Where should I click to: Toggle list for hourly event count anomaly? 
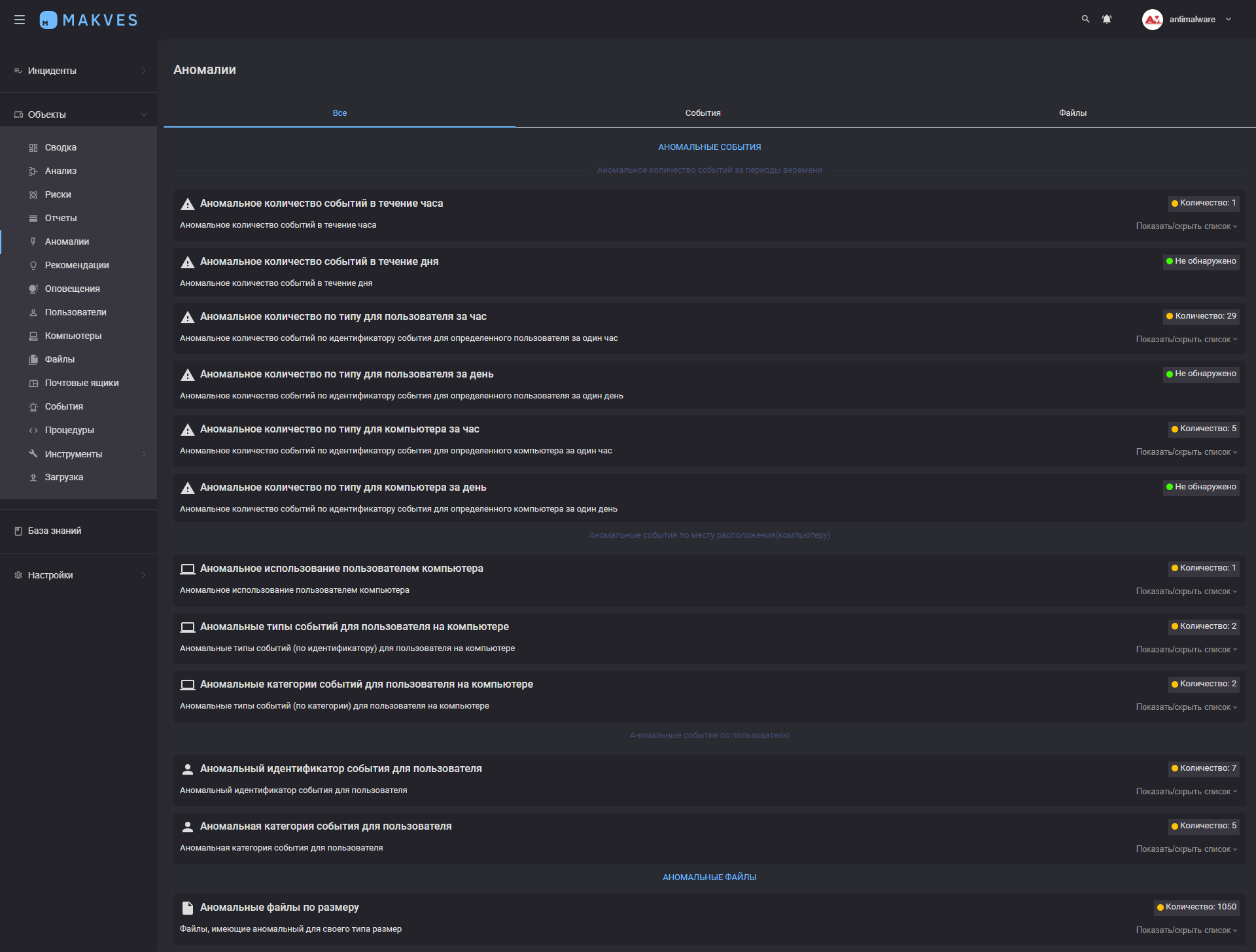point(1186,226)
